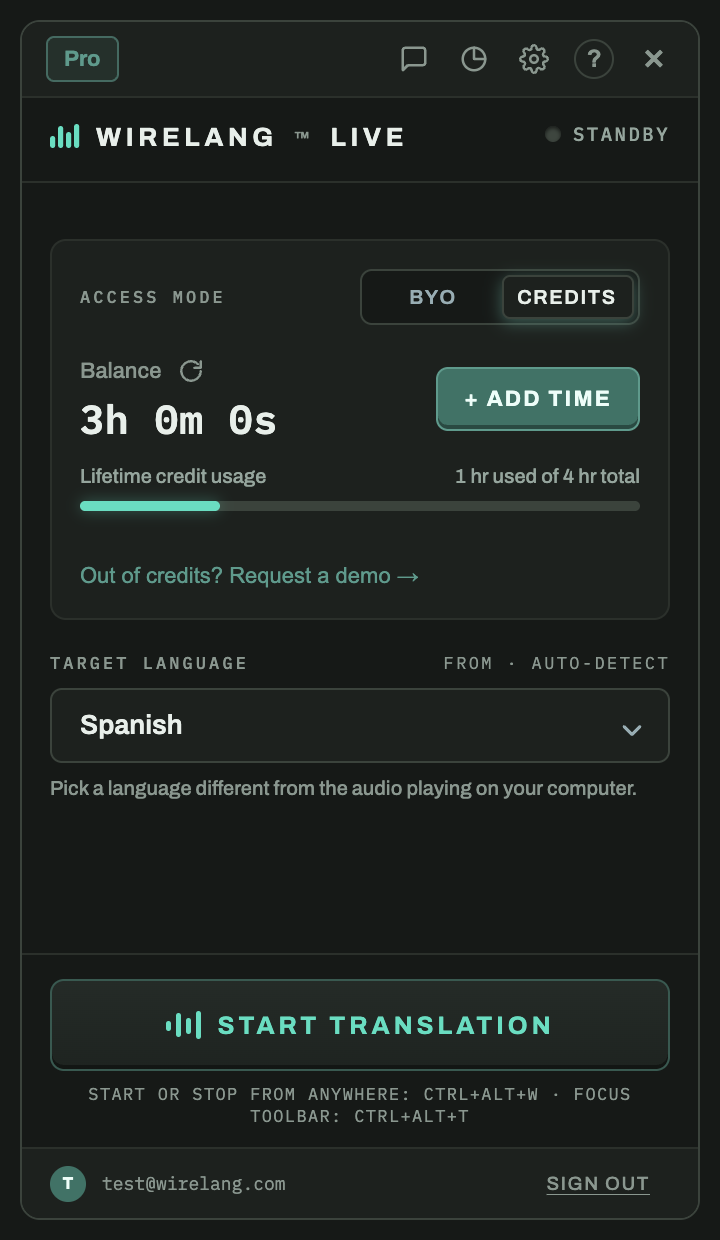The height and width of the screenshot is (1240, 720).
Task: Click the Wirelang logo bars icon
Action: click(x=65, y=137)
